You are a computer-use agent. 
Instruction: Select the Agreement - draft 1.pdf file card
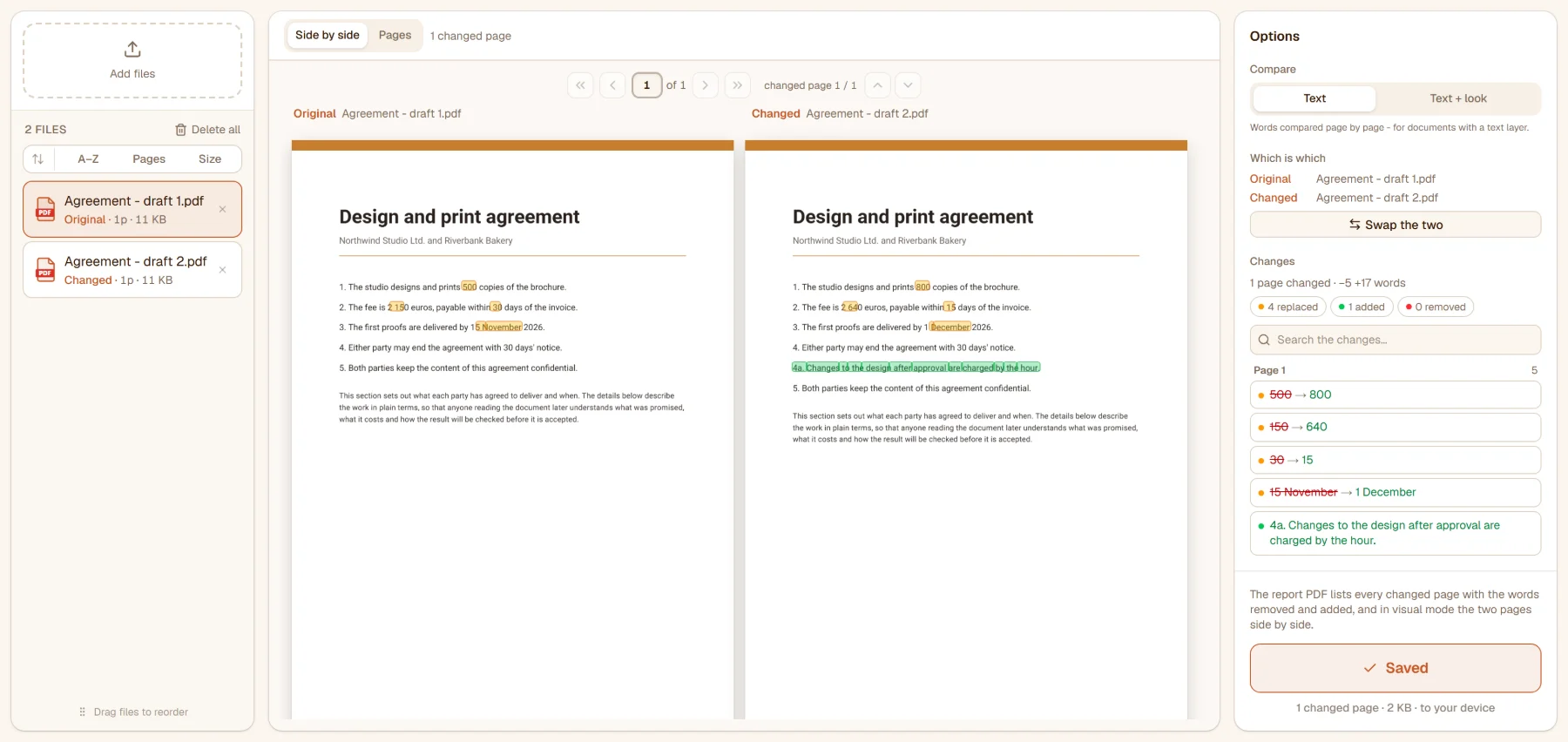click(132, 209)
